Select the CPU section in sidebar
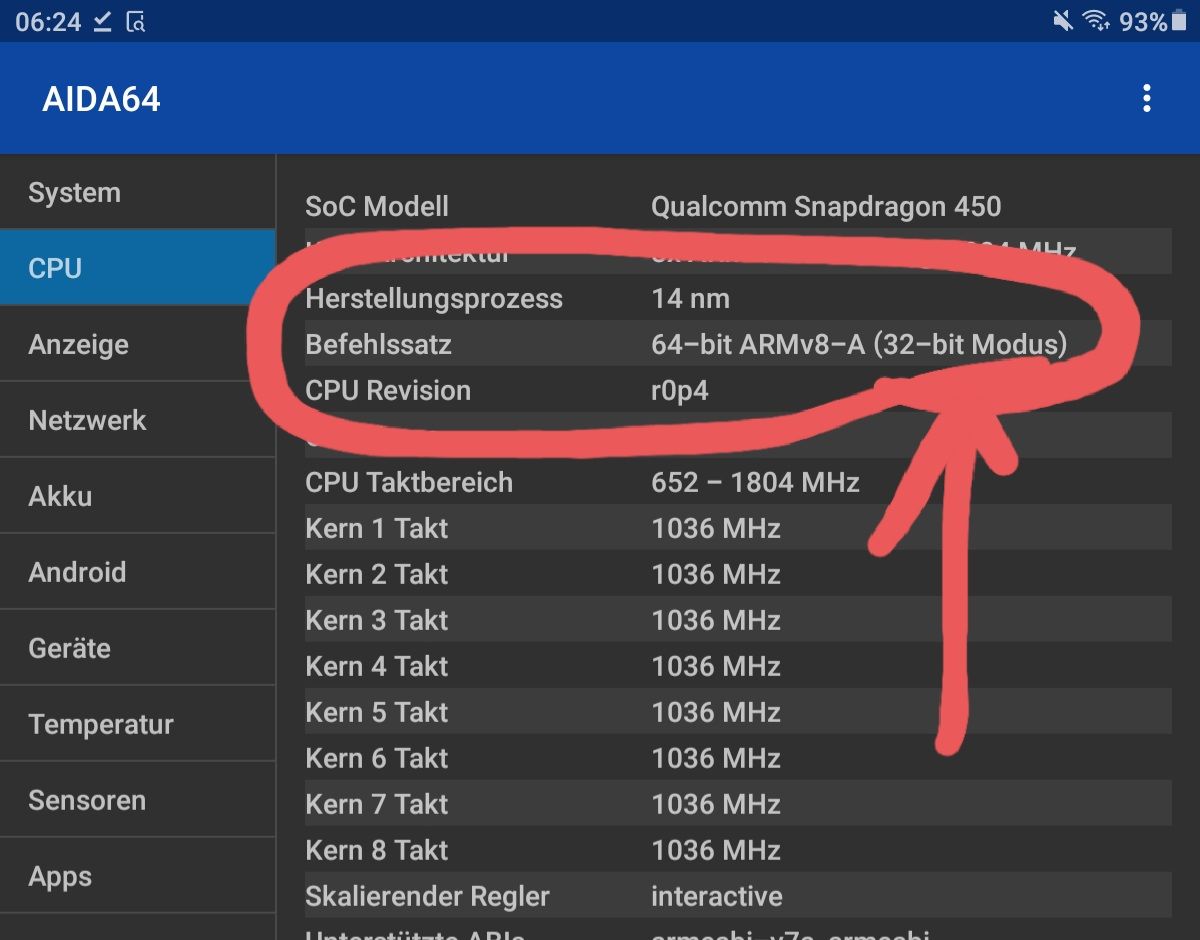Screen dimensions: 1200x940 [x=138, y=268]
